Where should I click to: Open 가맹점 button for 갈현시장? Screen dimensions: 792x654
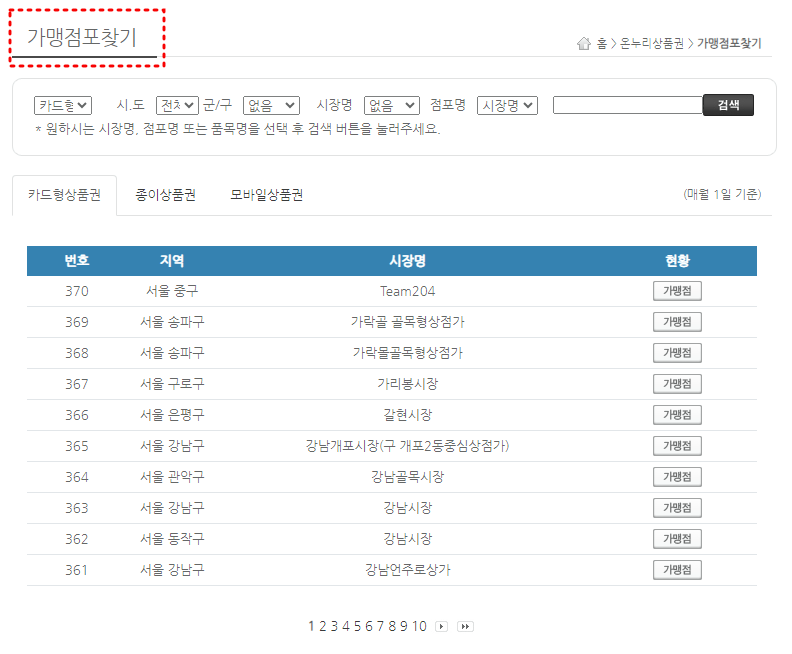point(677,415)
